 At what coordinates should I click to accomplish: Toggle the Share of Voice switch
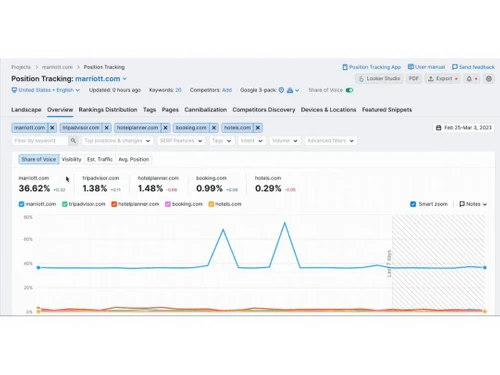click(x=349, y=90)
